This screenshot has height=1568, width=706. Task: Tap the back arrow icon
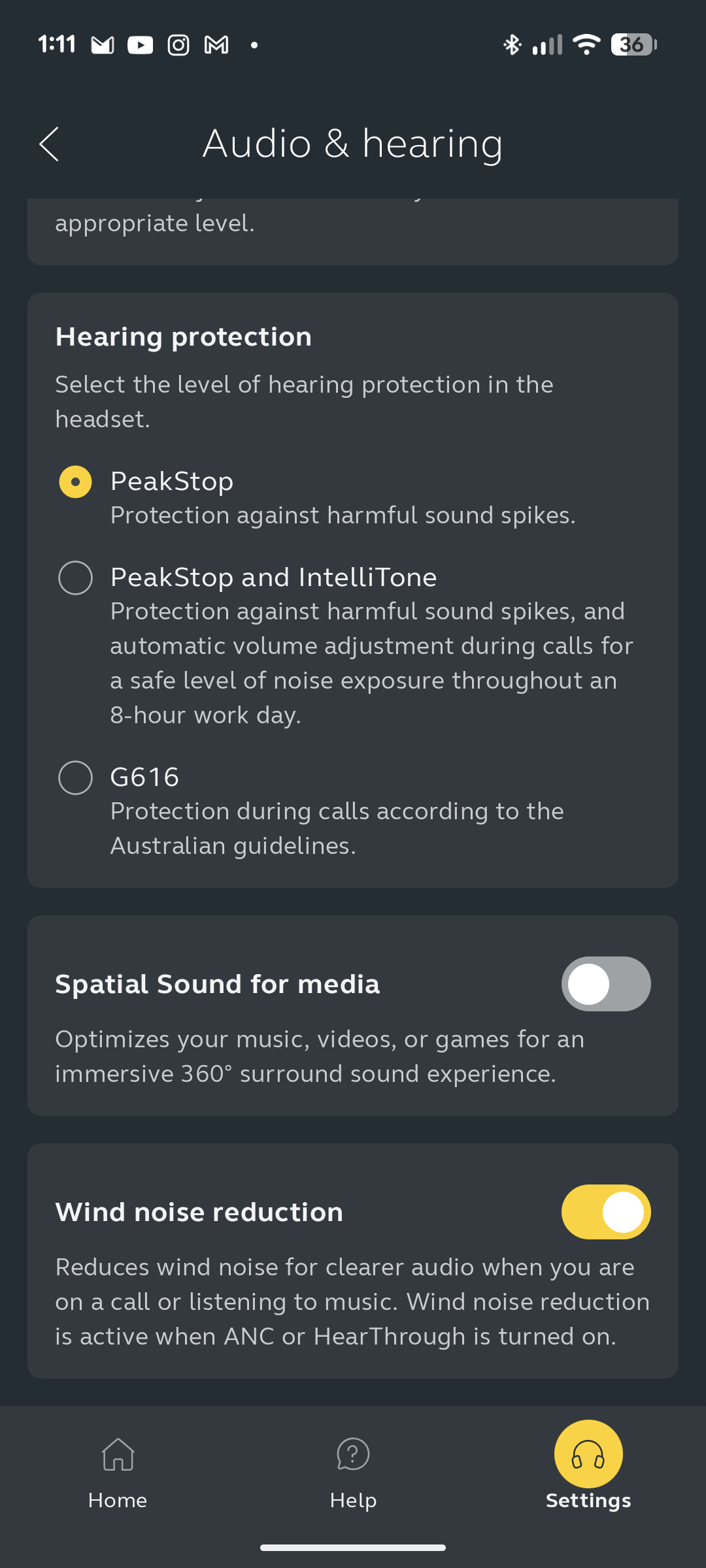[x=49, y=144]
